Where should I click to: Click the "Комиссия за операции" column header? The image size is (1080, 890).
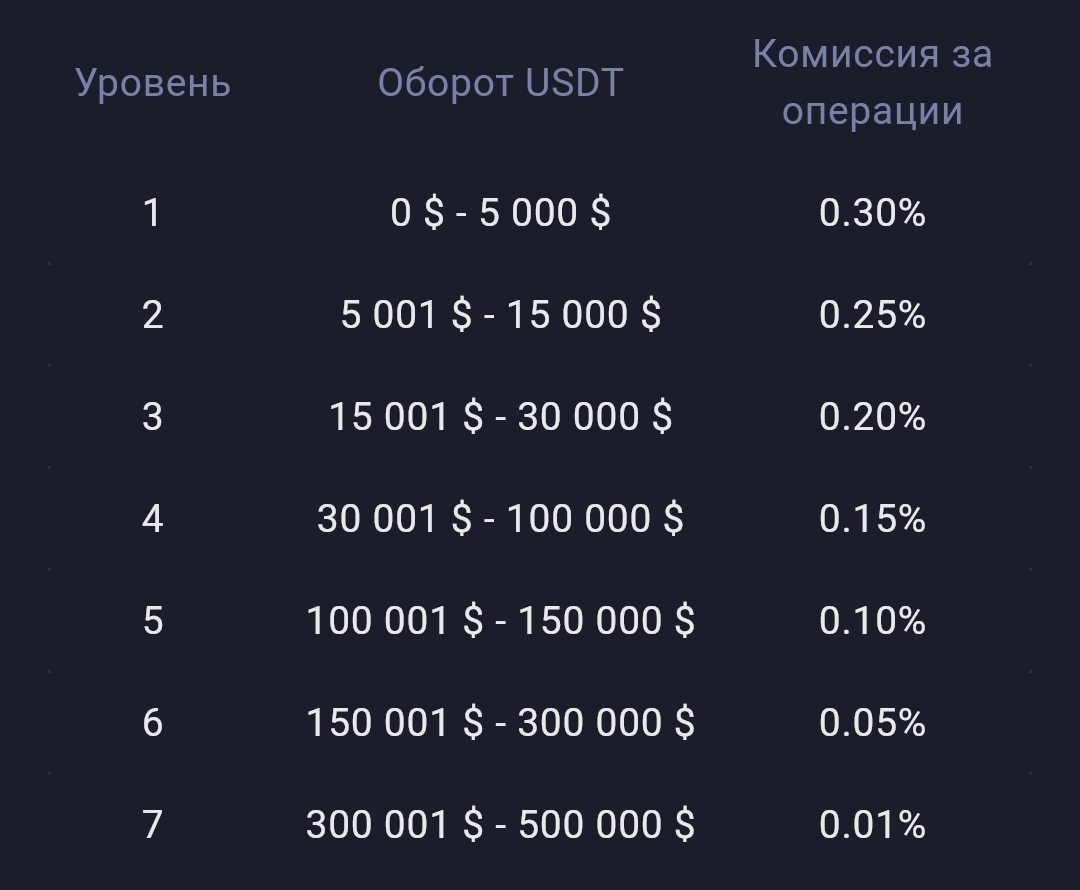click(872, 82)
